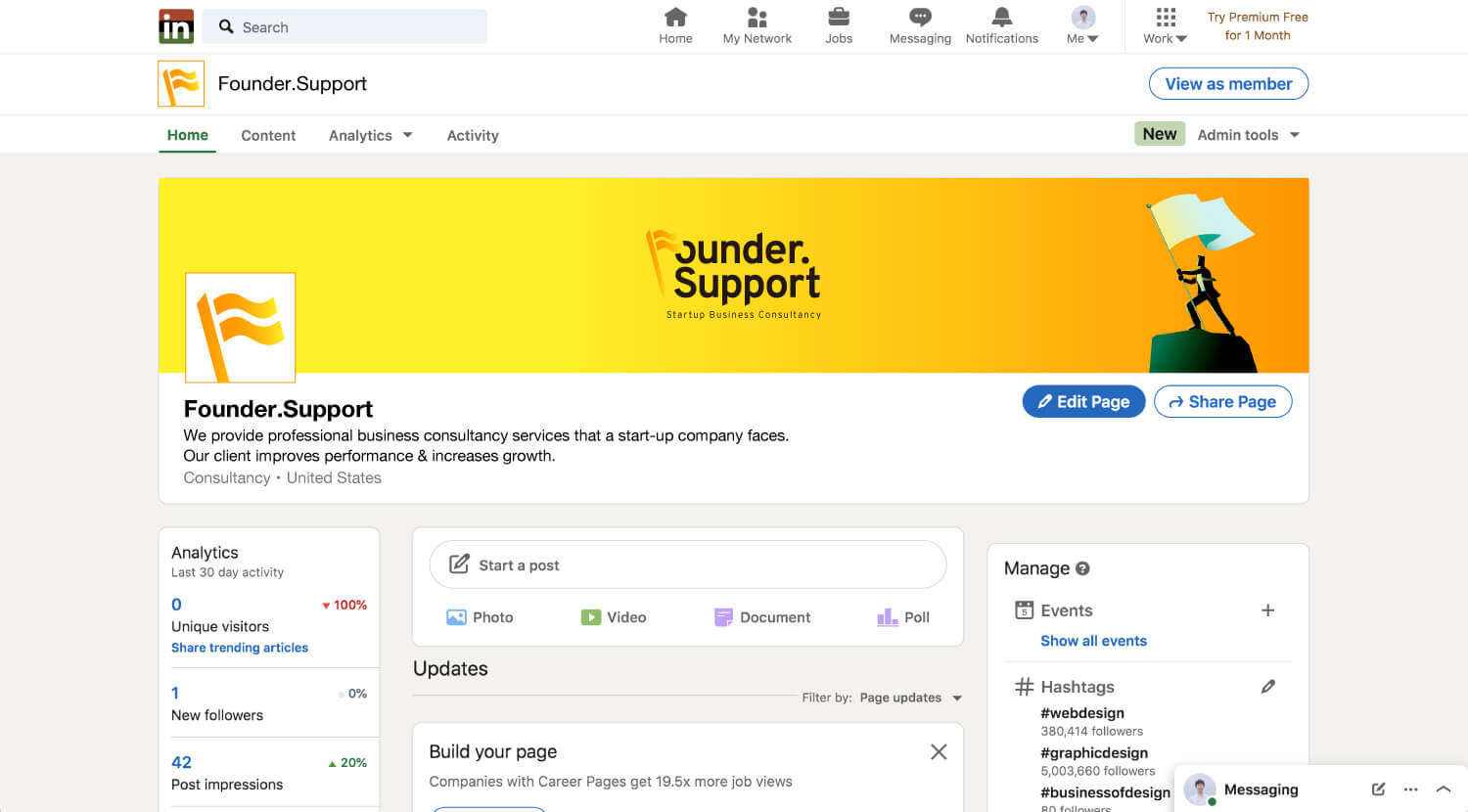1468x812 pixels.
Task: Open the Admin tools dropdown
Action: tap(1249, 135)
